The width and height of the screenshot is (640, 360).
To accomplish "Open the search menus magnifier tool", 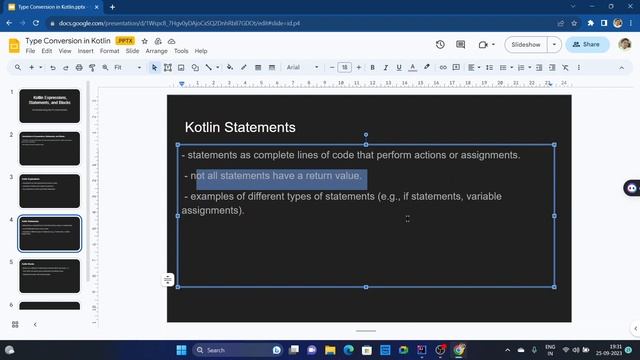I will coord(18,67).
